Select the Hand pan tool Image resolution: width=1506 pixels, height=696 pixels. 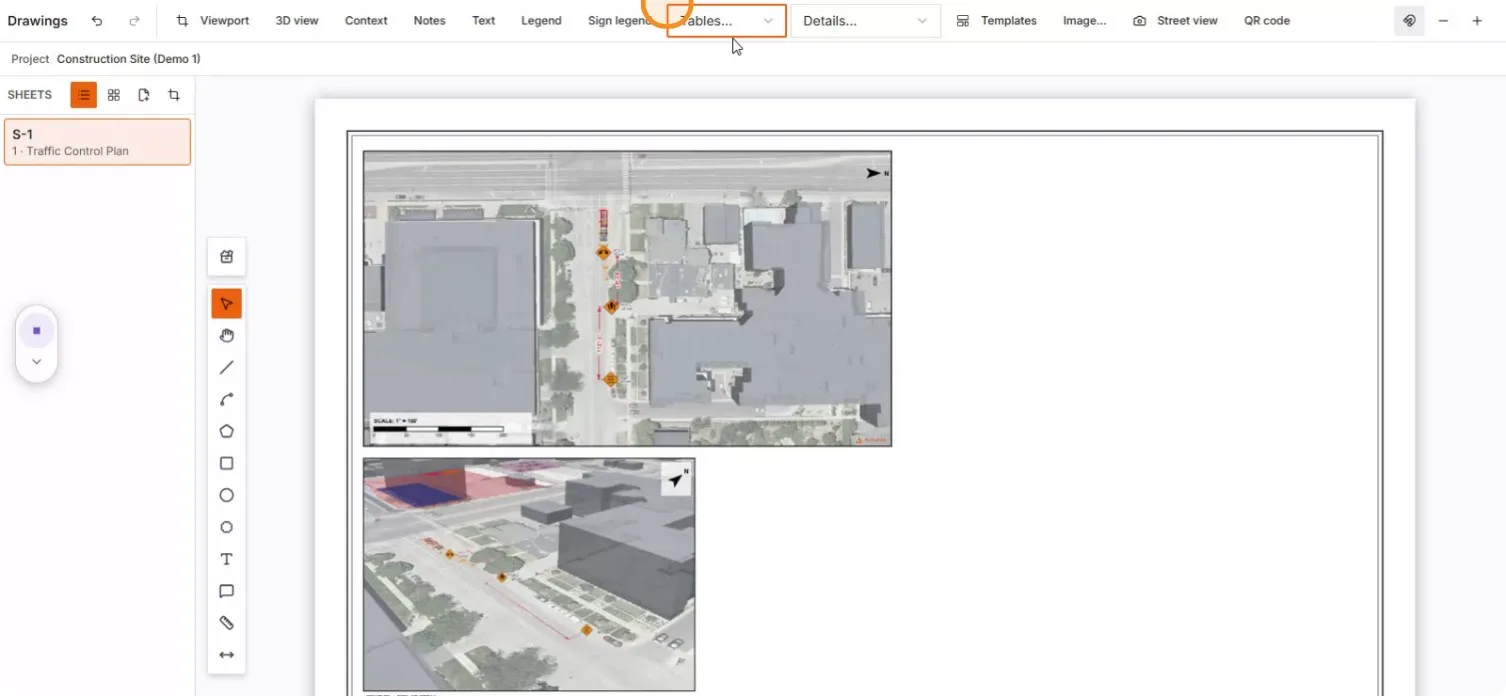(227, 336)
